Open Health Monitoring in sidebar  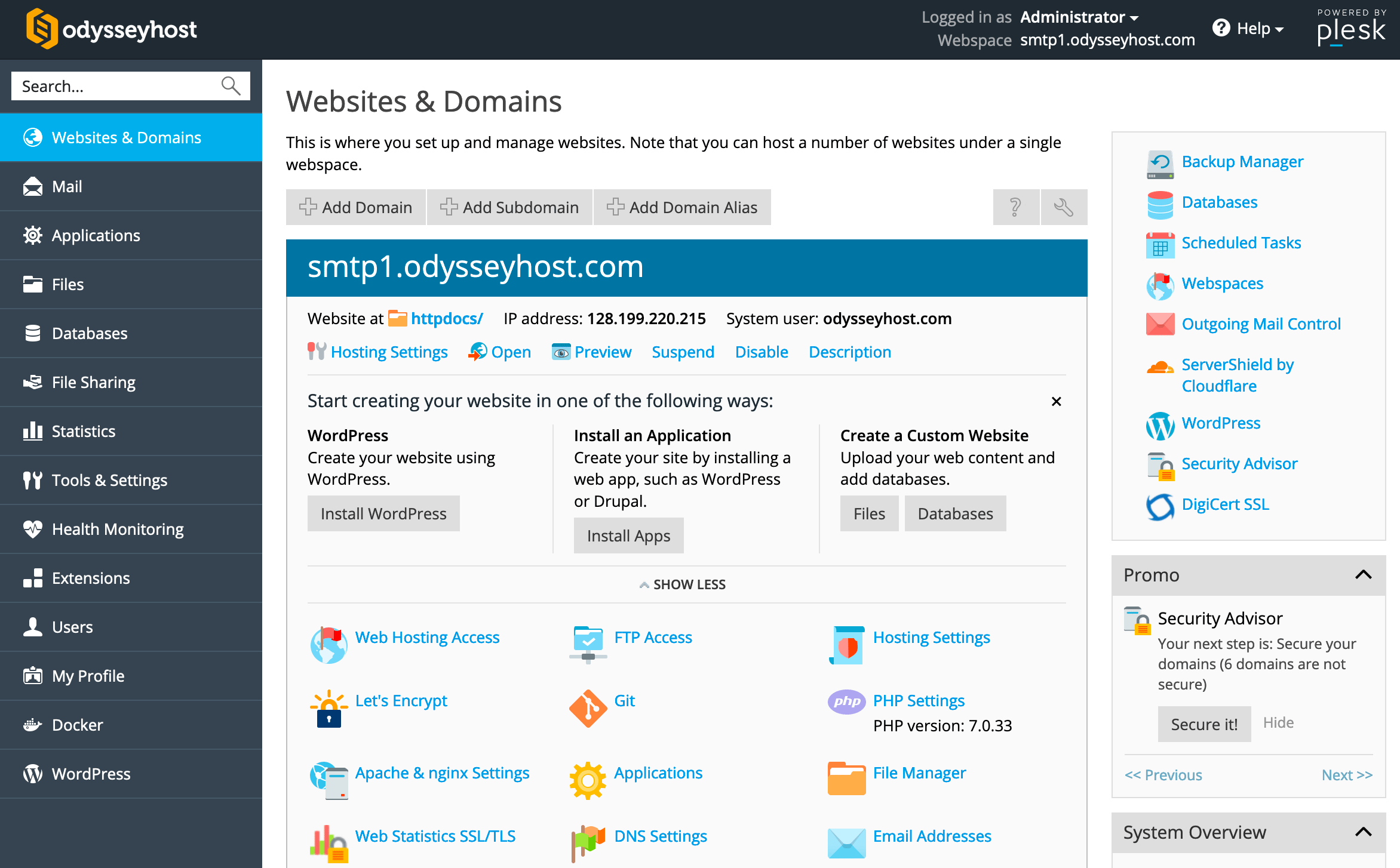[x=131, y=529]
